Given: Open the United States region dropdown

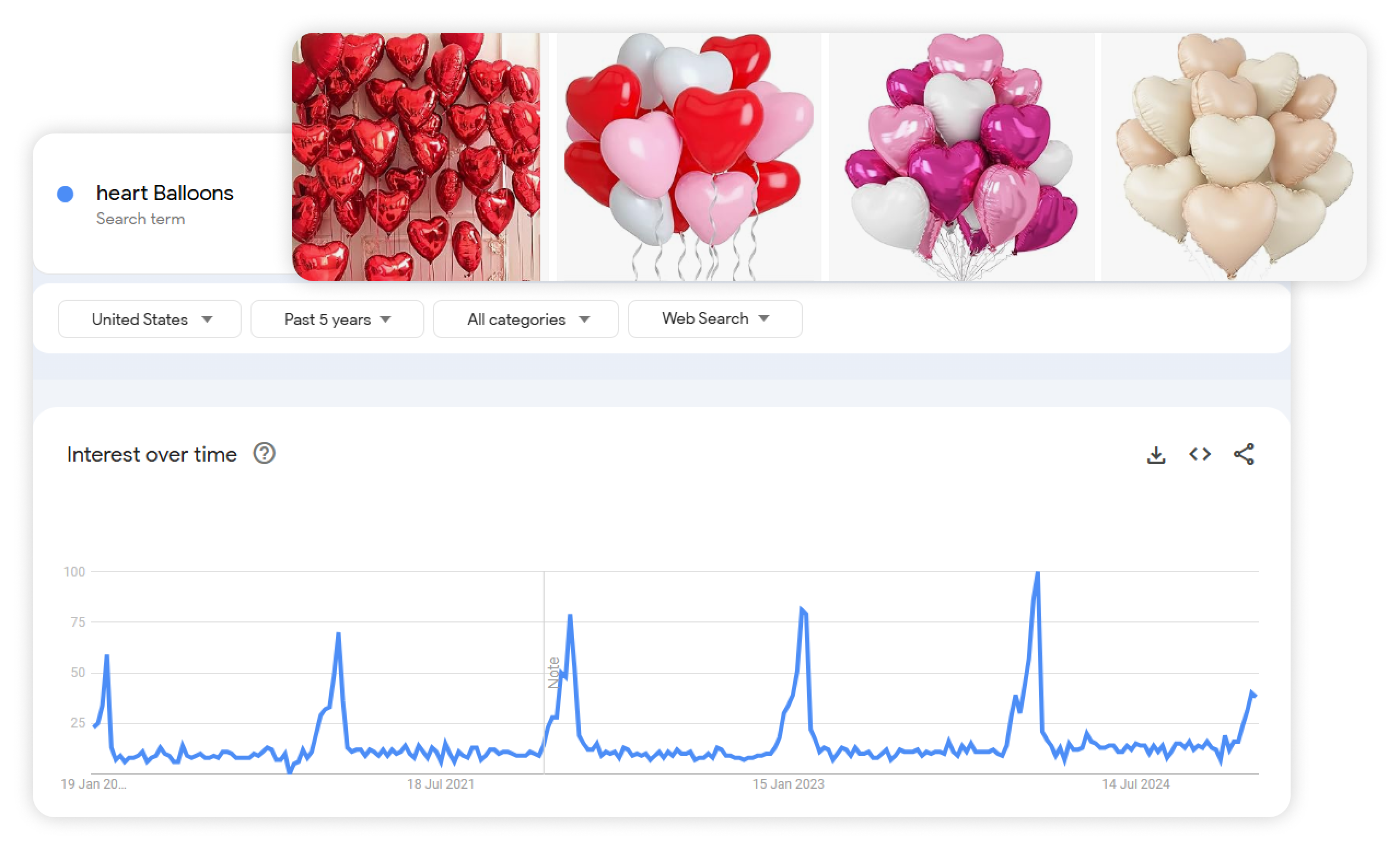Looking at the screenshot, I should [149, 319].
